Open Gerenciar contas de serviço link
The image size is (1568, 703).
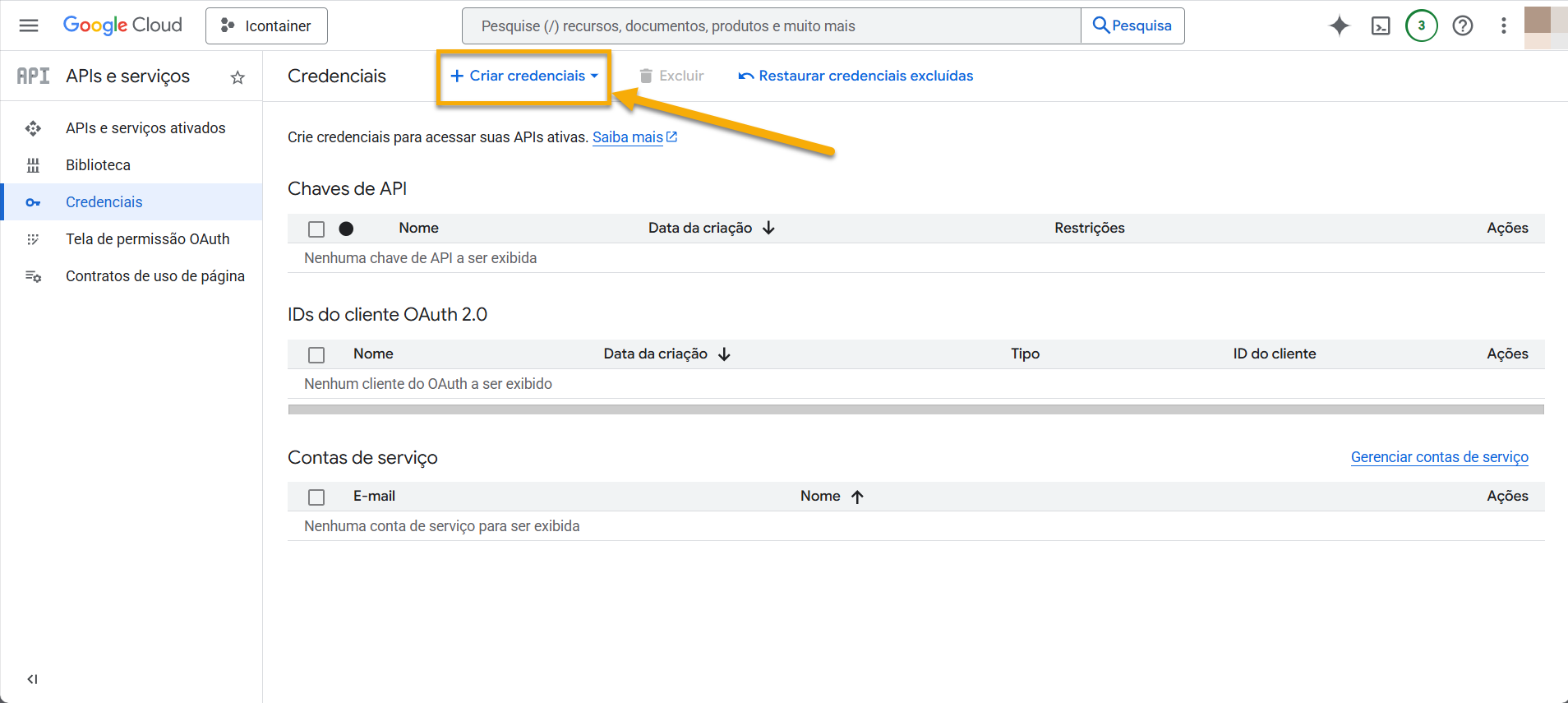tap(1440, 457)
